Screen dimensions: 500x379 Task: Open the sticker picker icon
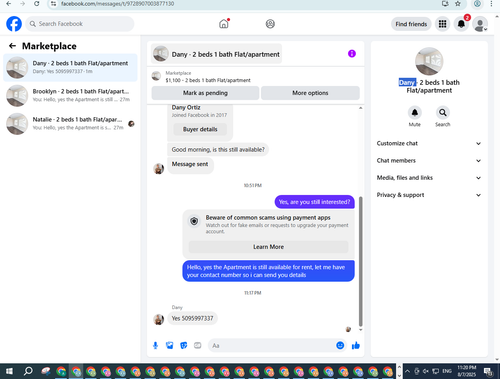click(184, 346)
